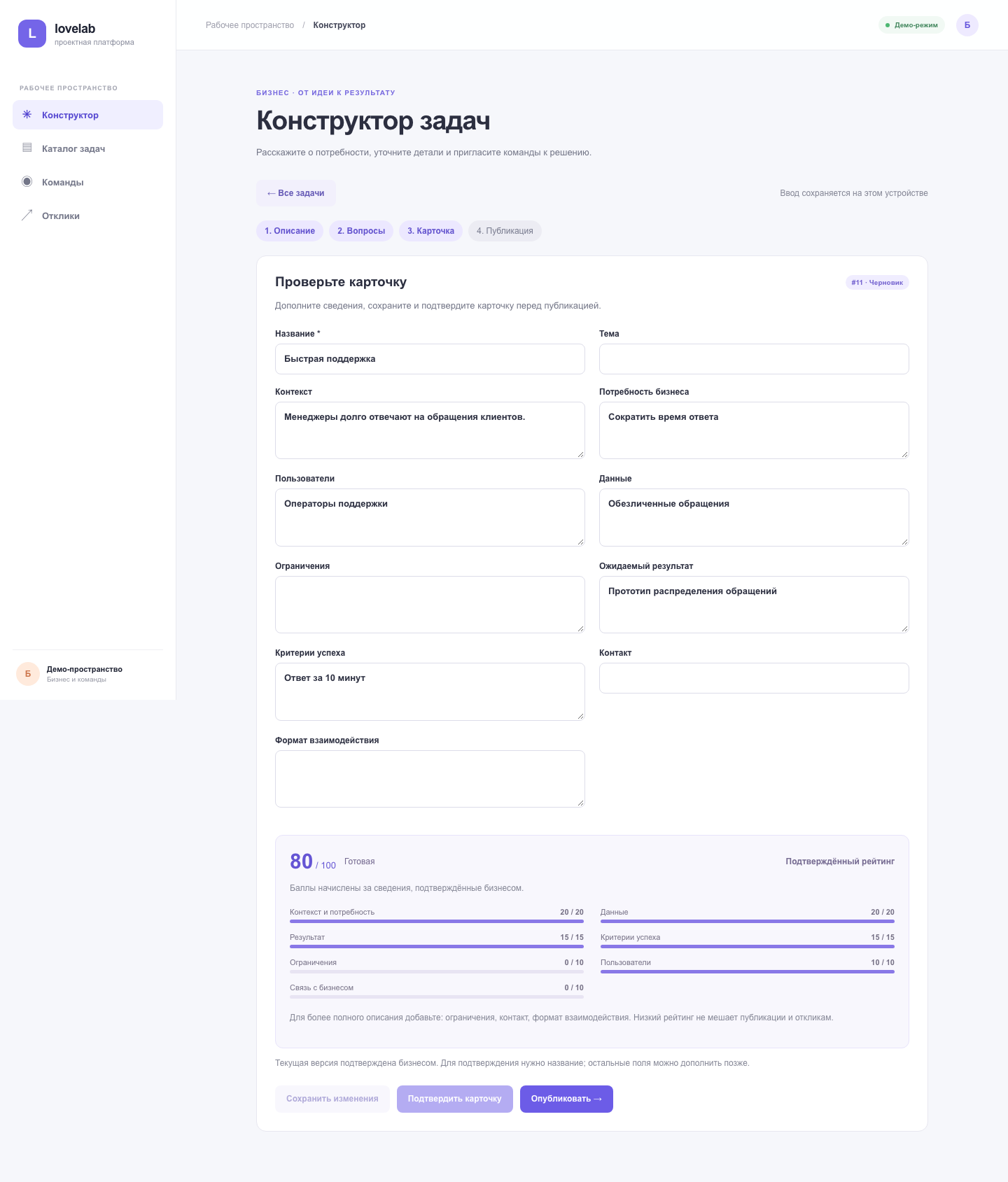Focus the Название input field

click(x=430, y=359)
